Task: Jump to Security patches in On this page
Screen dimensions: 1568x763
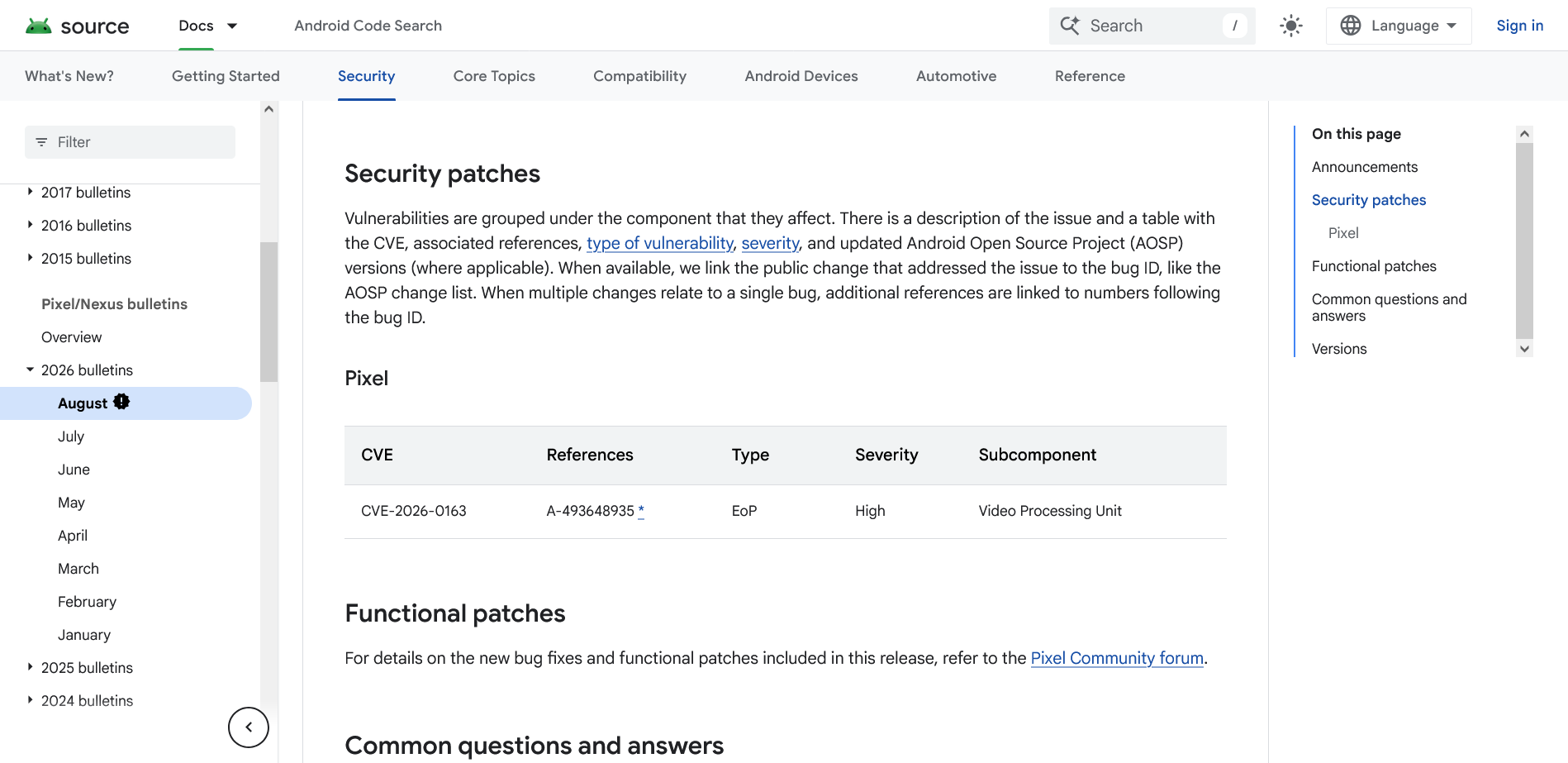Action: click(x=1369, y=200)
